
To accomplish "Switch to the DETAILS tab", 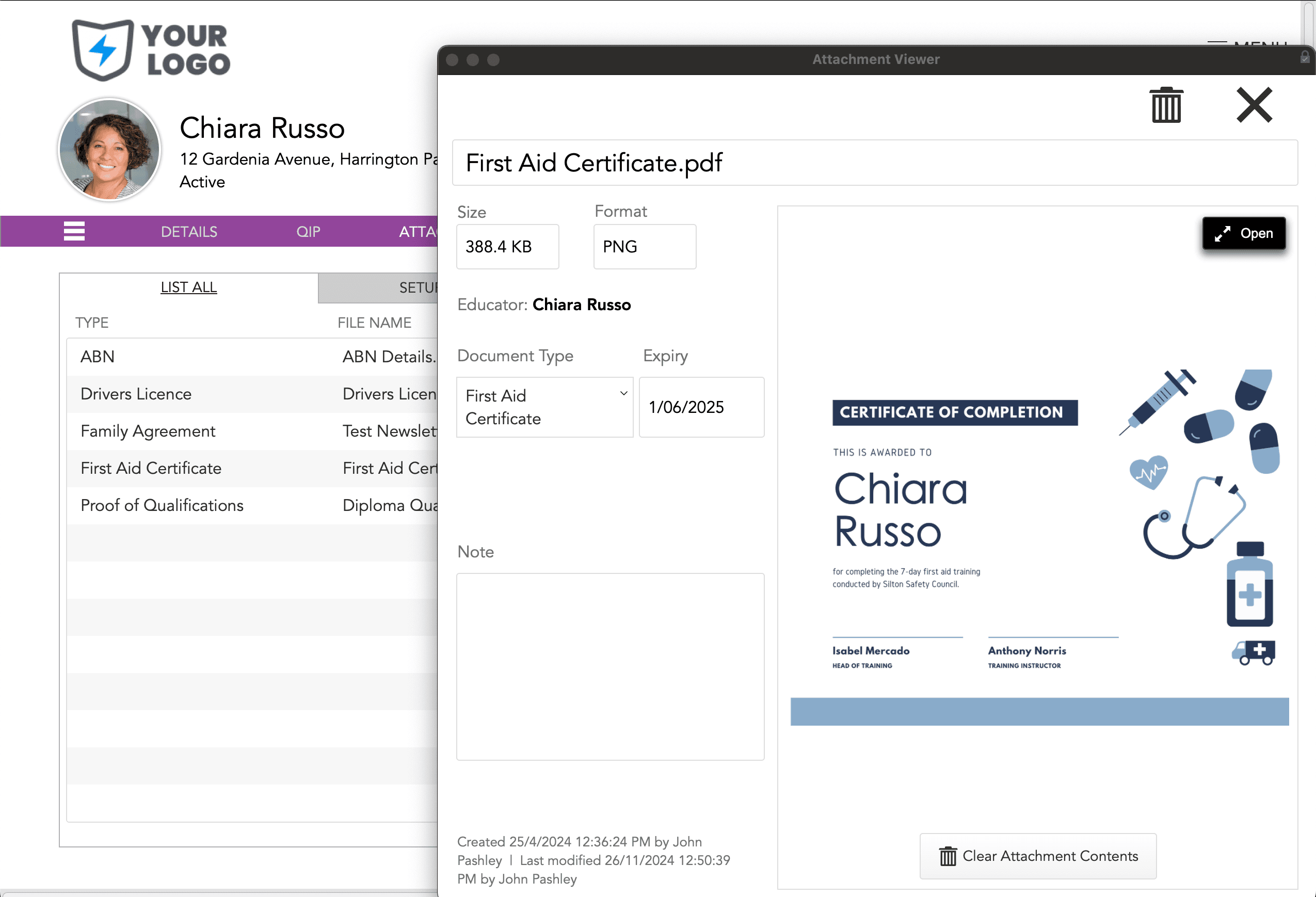I will [x=188, y=232].
